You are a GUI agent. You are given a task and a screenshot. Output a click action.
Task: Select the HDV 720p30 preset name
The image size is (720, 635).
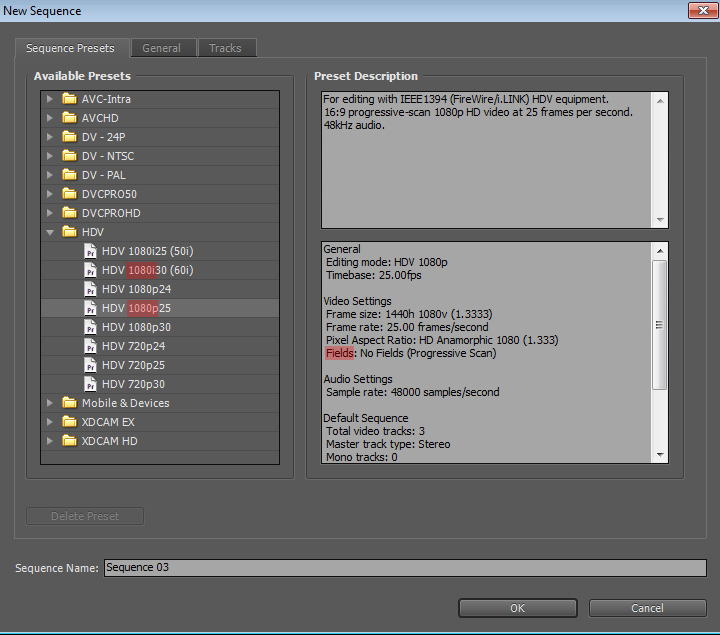click(133, 384)
